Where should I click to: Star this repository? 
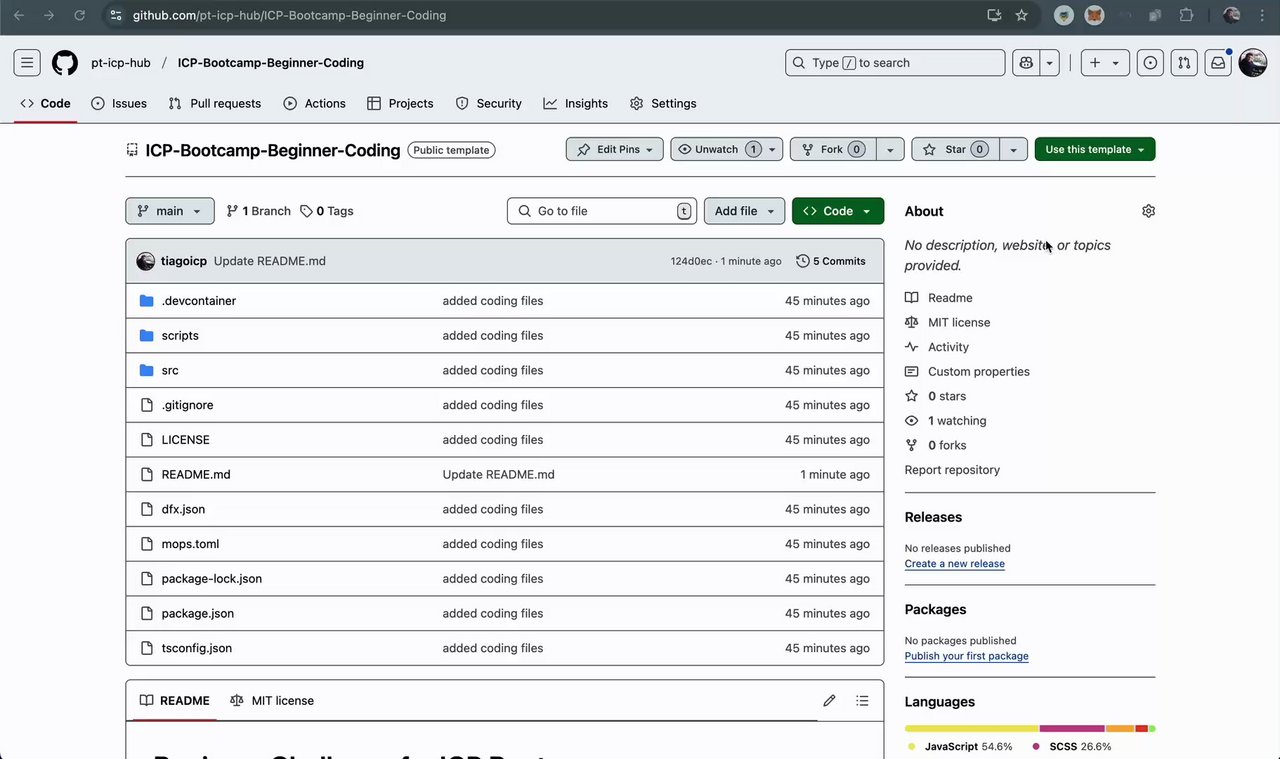(955, 150)
